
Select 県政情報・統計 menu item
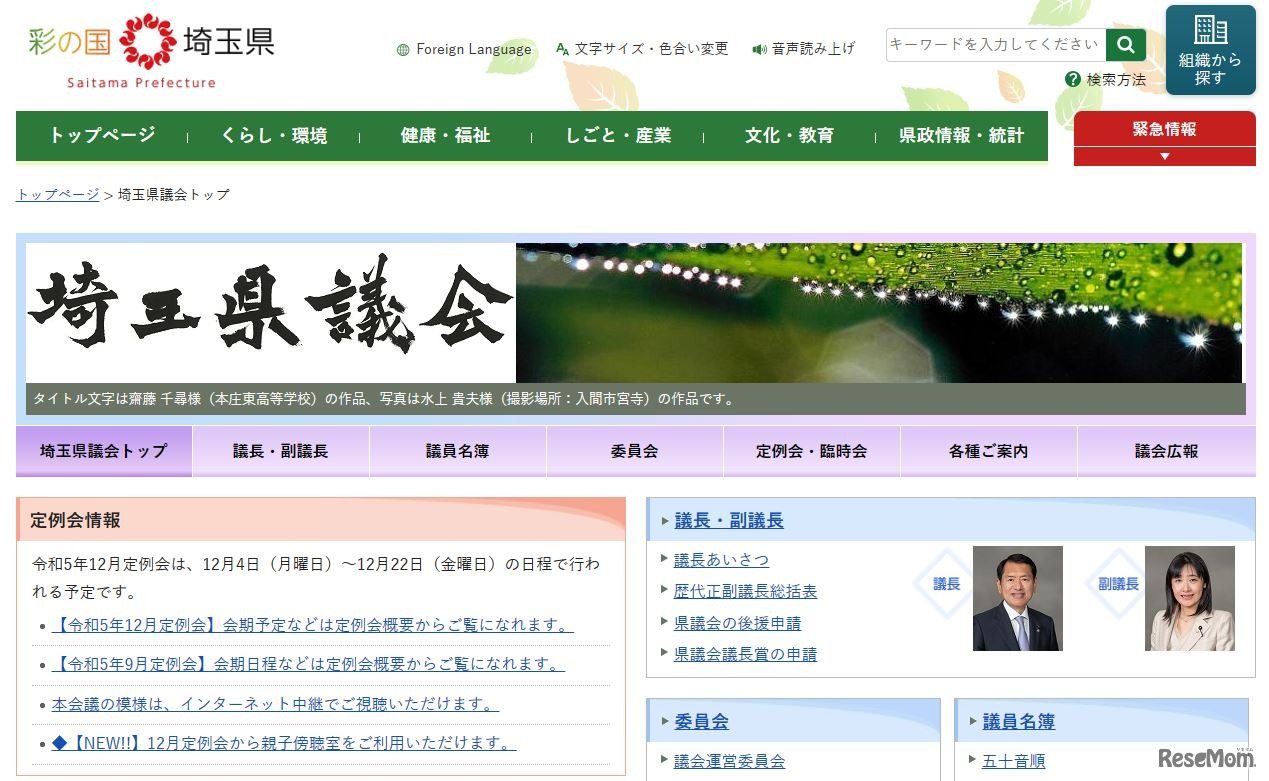pos(961,135)
